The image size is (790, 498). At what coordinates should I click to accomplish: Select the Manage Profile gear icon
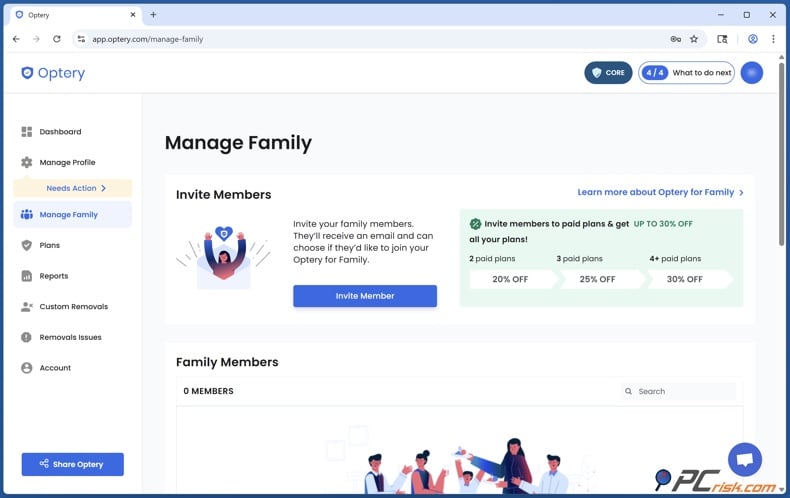click(27, 162)
